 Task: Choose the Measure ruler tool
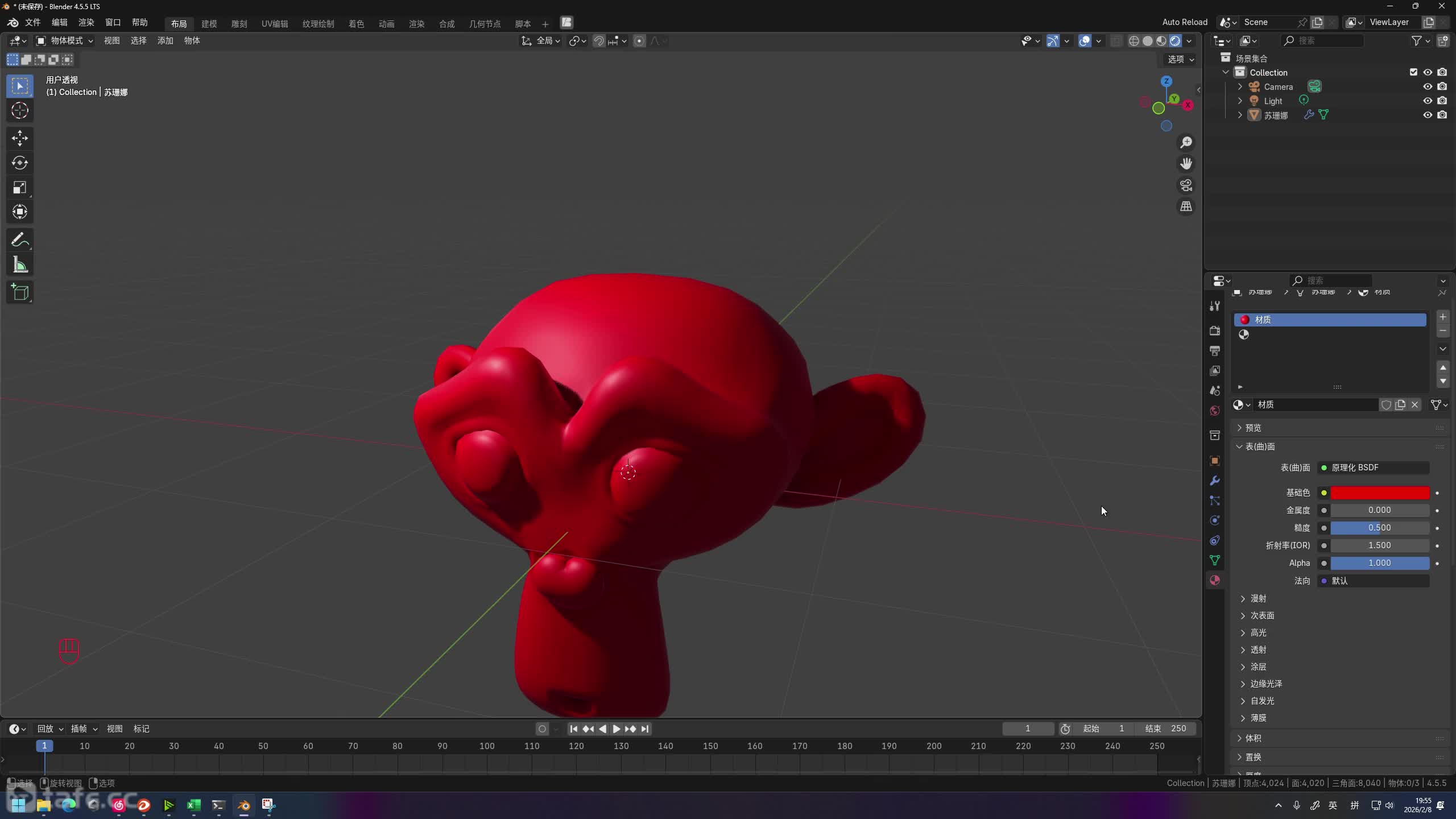(20, 265)
